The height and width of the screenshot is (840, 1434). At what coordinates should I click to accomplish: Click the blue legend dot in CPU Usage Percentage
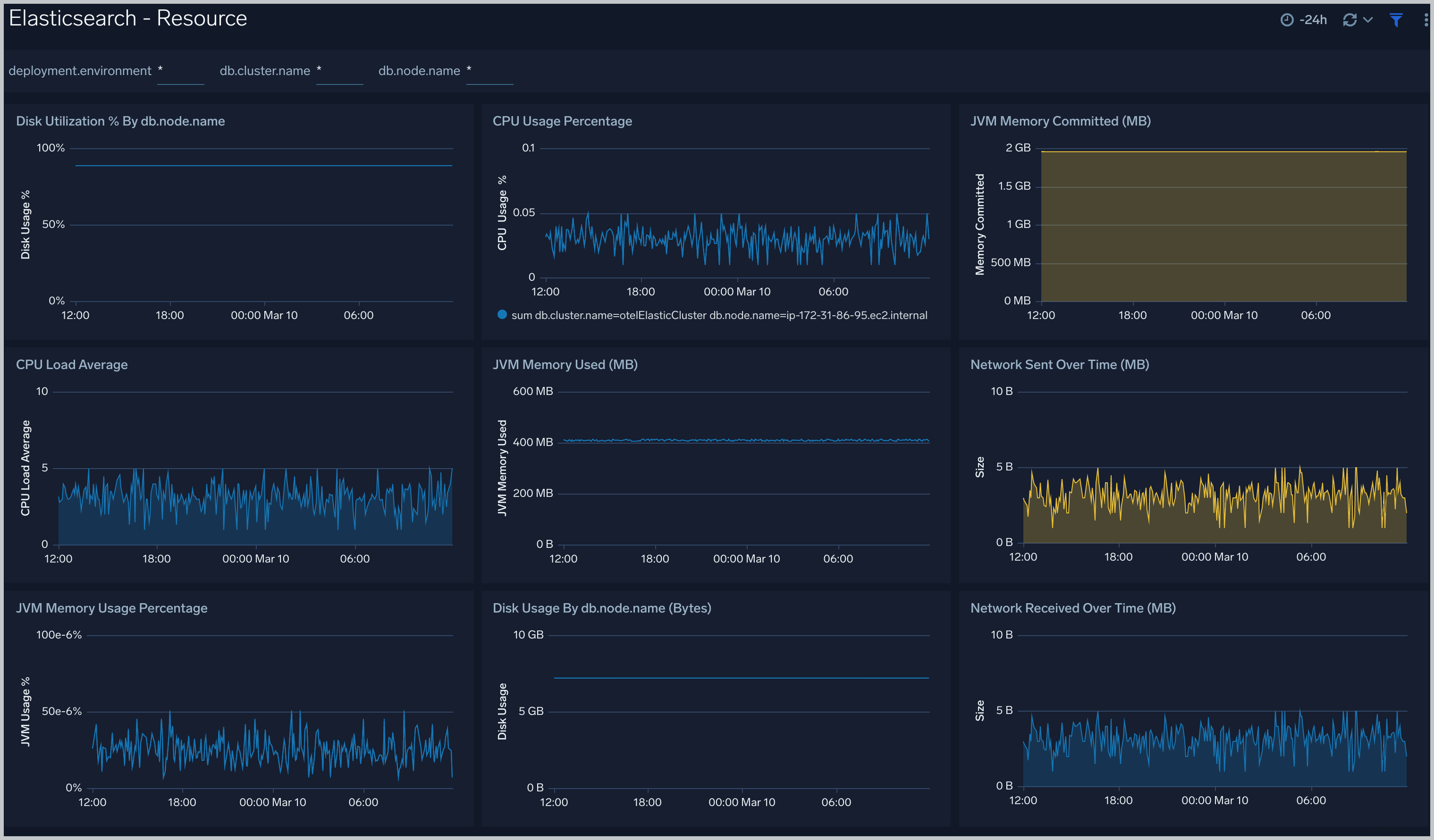coord(502,315)
